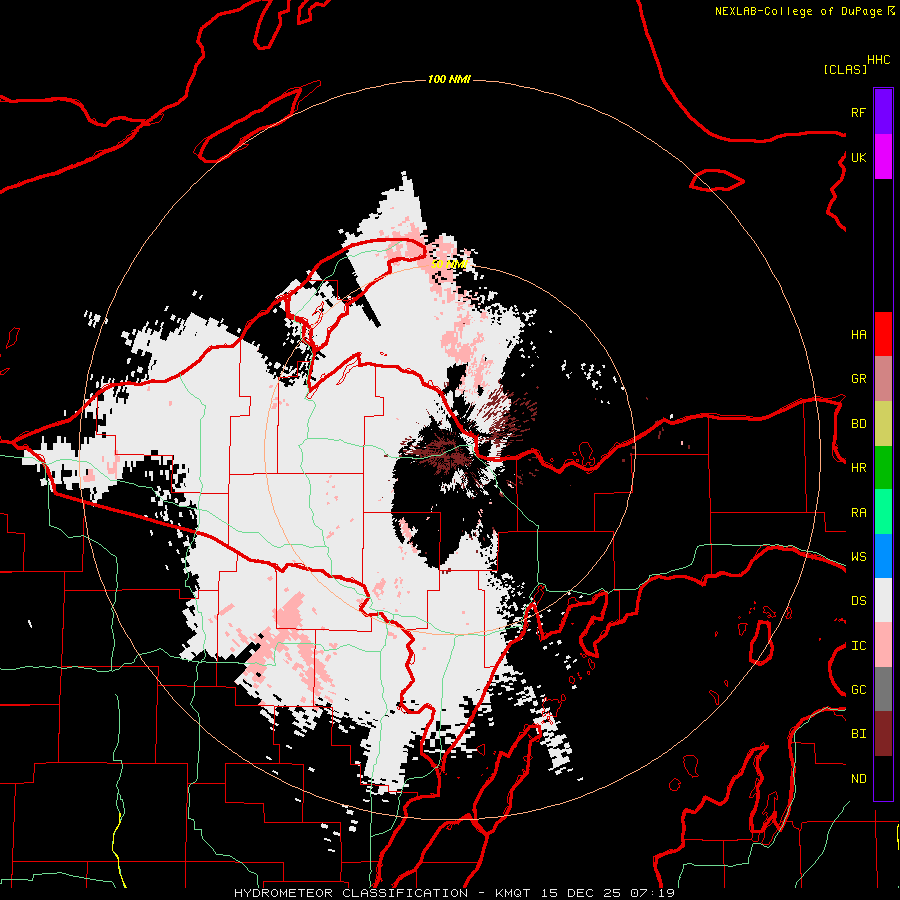Click the NEXLAB-College of DuPage credit text
This screenshot has height=900, width=900.
click(798, 11)
